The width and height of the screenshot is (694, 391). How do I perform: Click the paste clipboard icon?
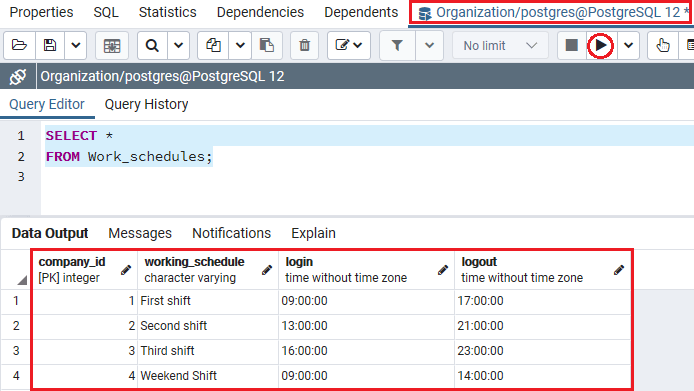tap(266, 45)
